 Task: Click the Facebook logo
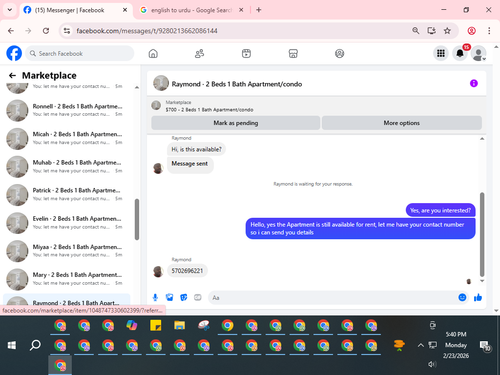[x=14, y=53]
